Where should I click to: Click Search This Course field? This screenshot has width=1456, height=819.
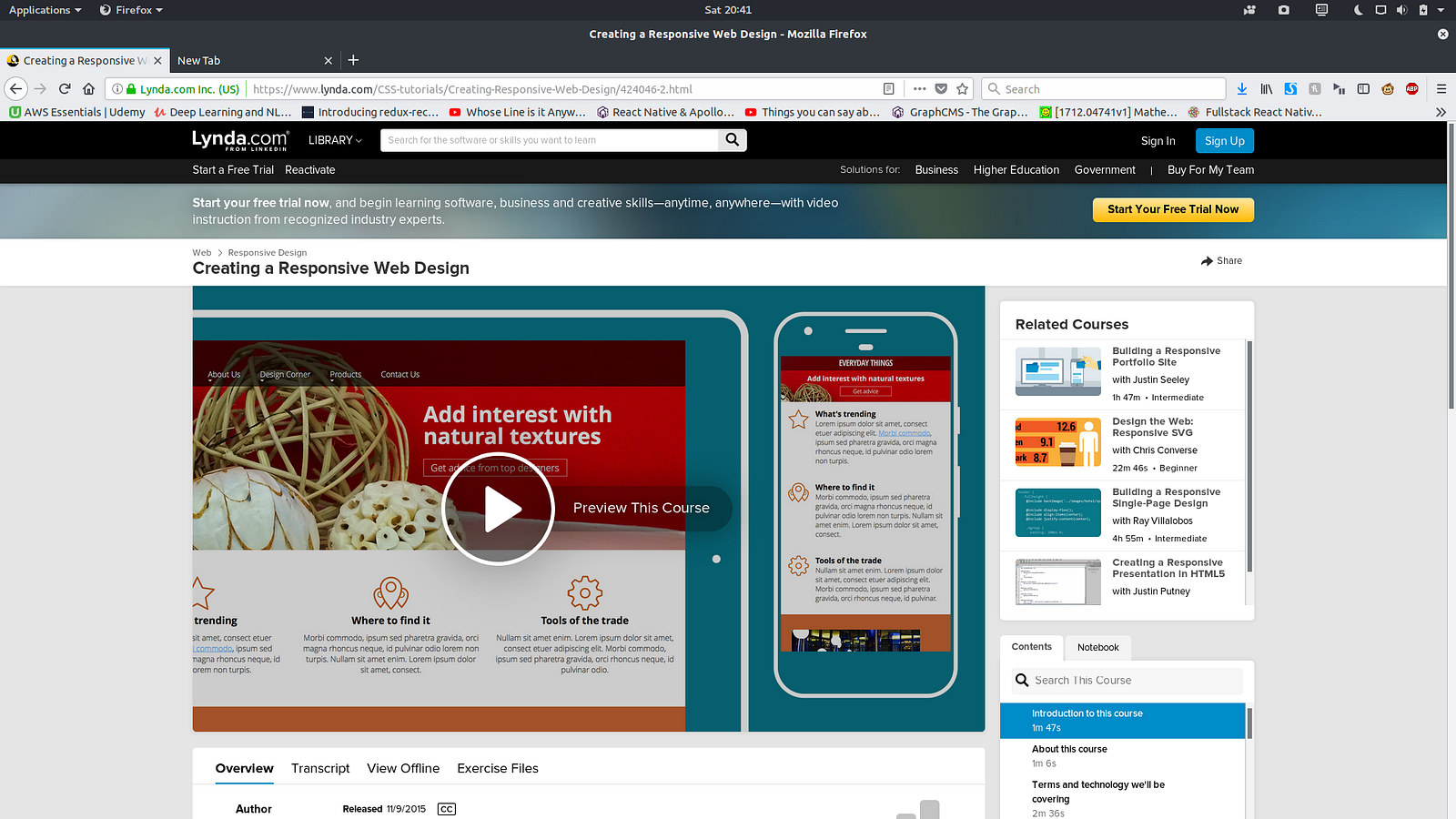click(1128, 681)
